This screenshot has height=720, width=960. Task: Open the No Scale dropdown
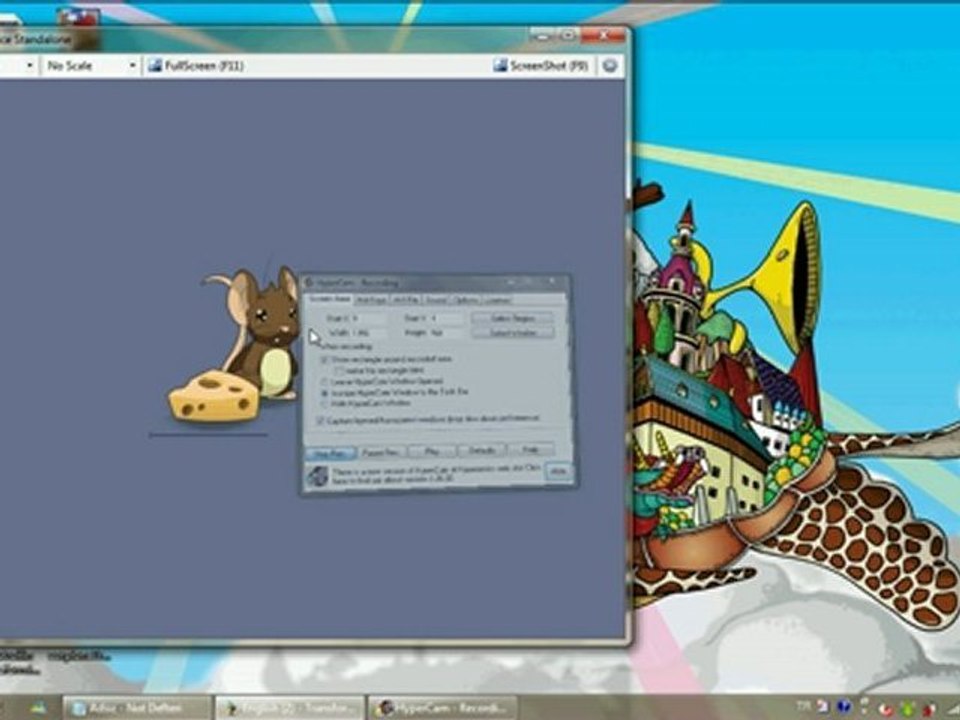click(91, 66)
